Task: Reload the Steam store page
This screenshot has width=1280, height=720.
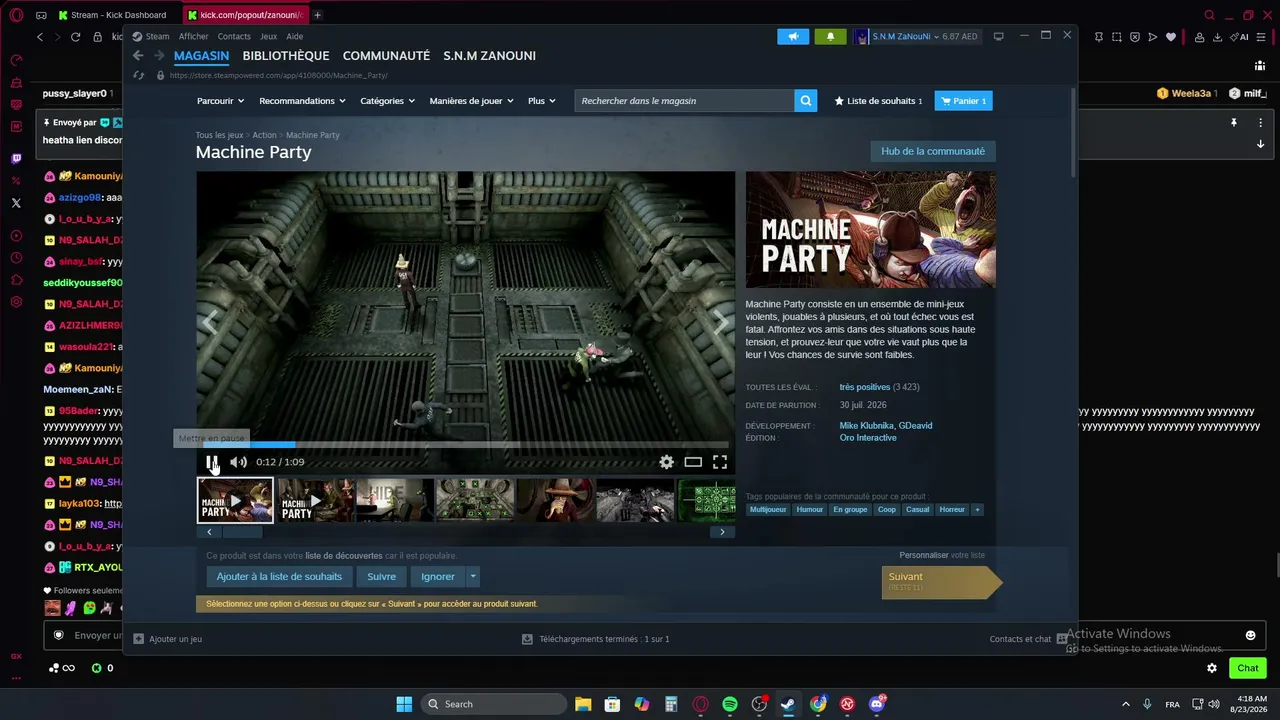Action: tap(139, 76)
